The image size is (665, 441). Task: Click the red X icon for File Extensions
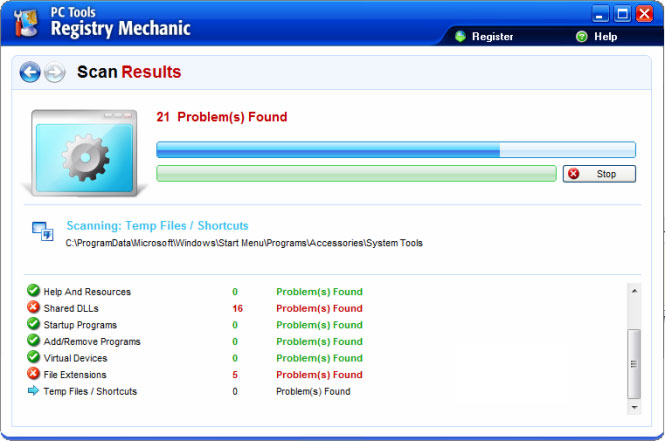click(33, 373)
